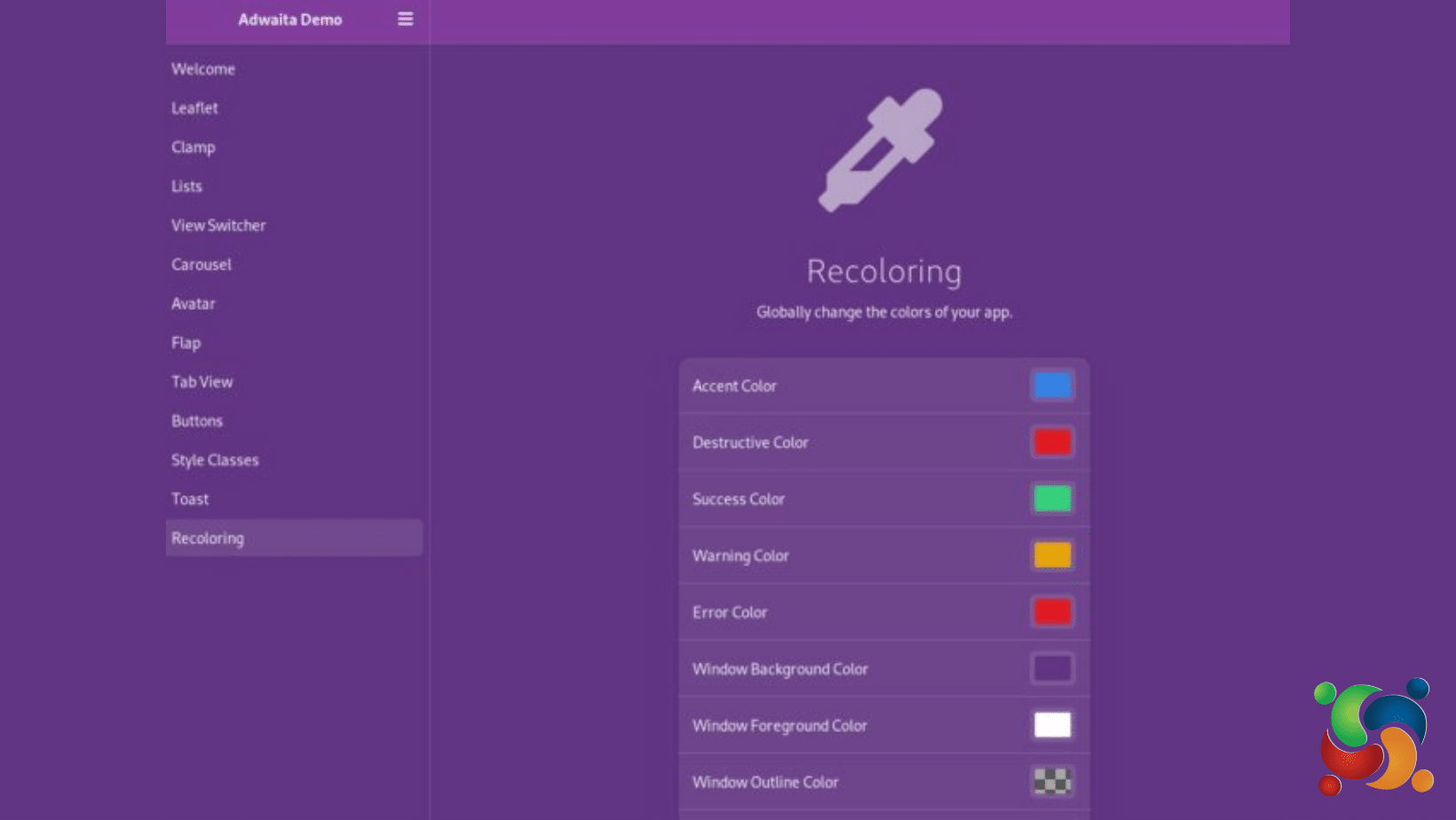
Task: Set the checkered Window Outline Color swatch
Action: click(1052, 782)
